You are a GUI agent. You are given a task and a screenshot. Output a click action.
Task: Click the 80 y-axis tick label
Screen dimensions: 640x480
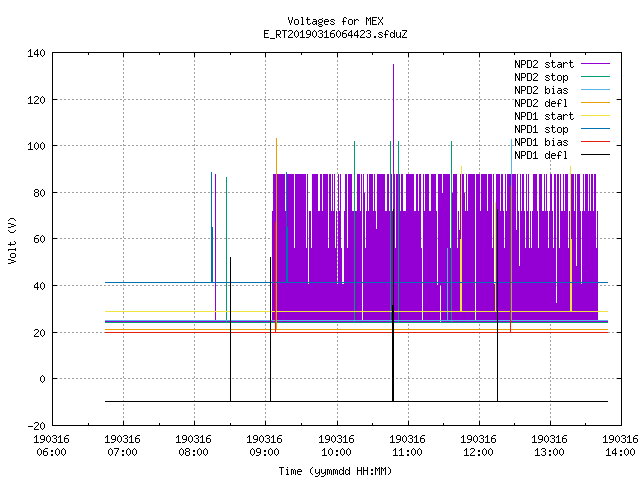pyautogui.click(x=39, y=193)
